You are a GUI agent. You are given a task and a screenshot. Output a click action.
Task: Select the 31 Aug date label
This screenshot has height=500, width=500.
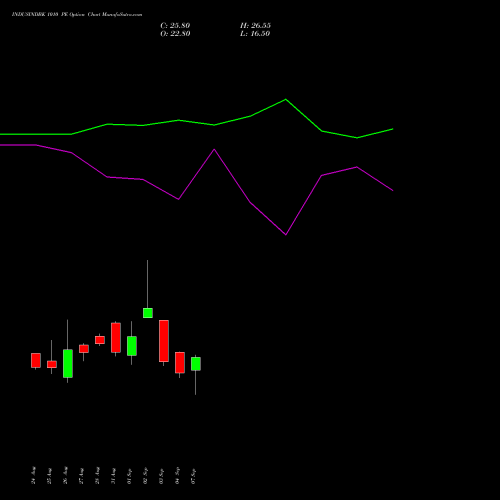click(x=113, y=476)
